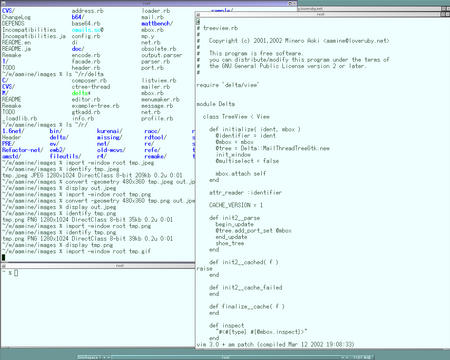Click README.ja in the file listing
Screen dimensions: 450x360
16,49
